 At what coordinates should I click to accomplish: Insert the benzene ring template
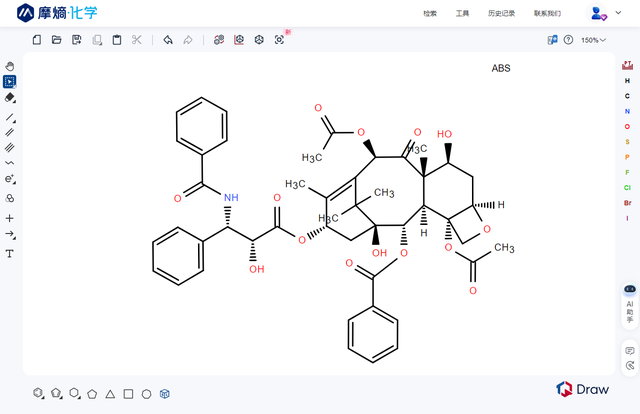[x=38, y=393]
